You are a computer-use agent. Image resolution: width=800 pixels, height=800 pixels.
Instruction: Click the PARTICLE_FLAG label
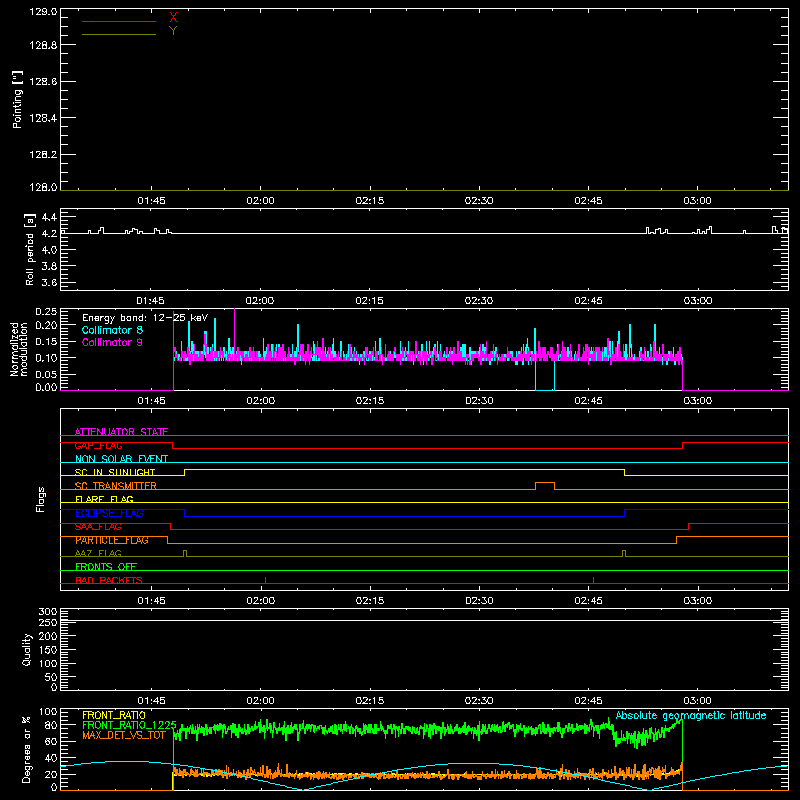(112, 540)
